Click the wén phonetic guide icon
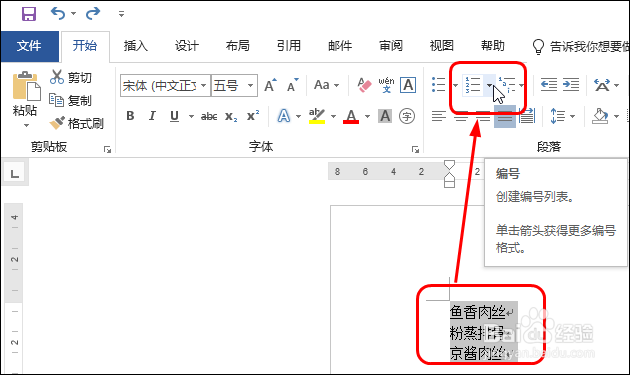630x375 pixels. tap(387, 85)
